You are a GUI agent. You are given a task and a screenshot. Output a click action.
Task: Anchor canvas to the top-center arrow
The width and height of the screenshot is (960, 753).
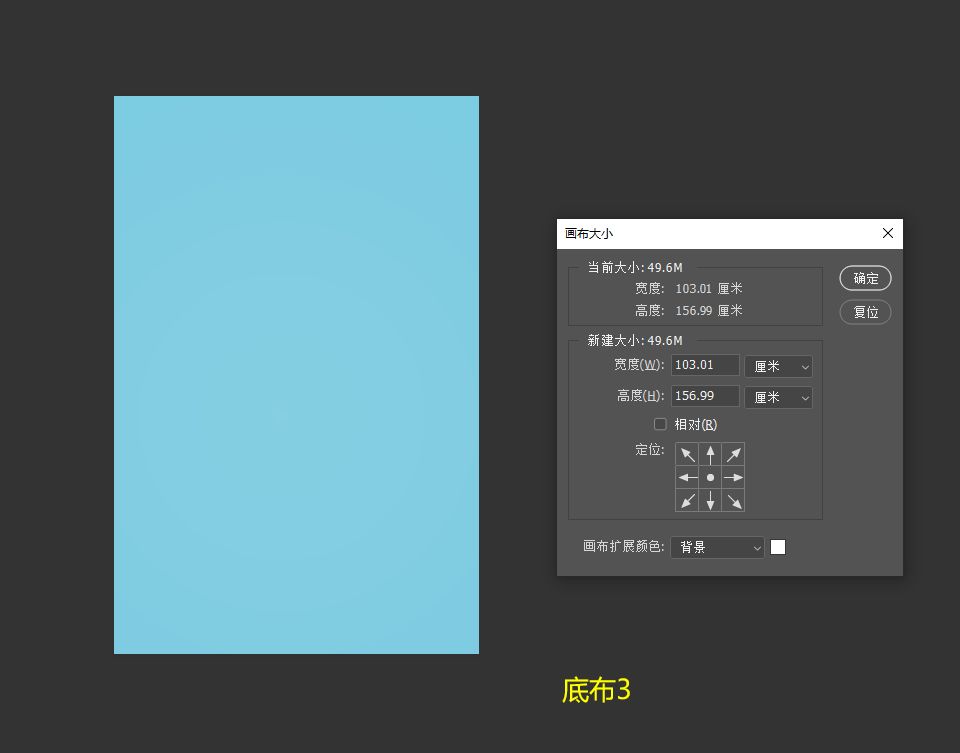click(710, 454)
